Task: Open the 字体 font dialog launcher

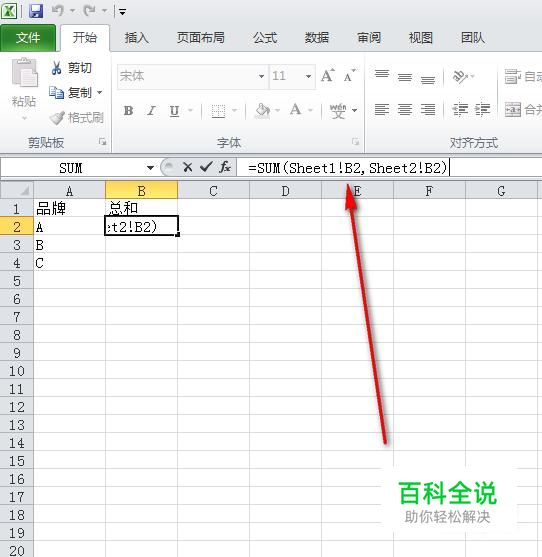Action: 355,142
